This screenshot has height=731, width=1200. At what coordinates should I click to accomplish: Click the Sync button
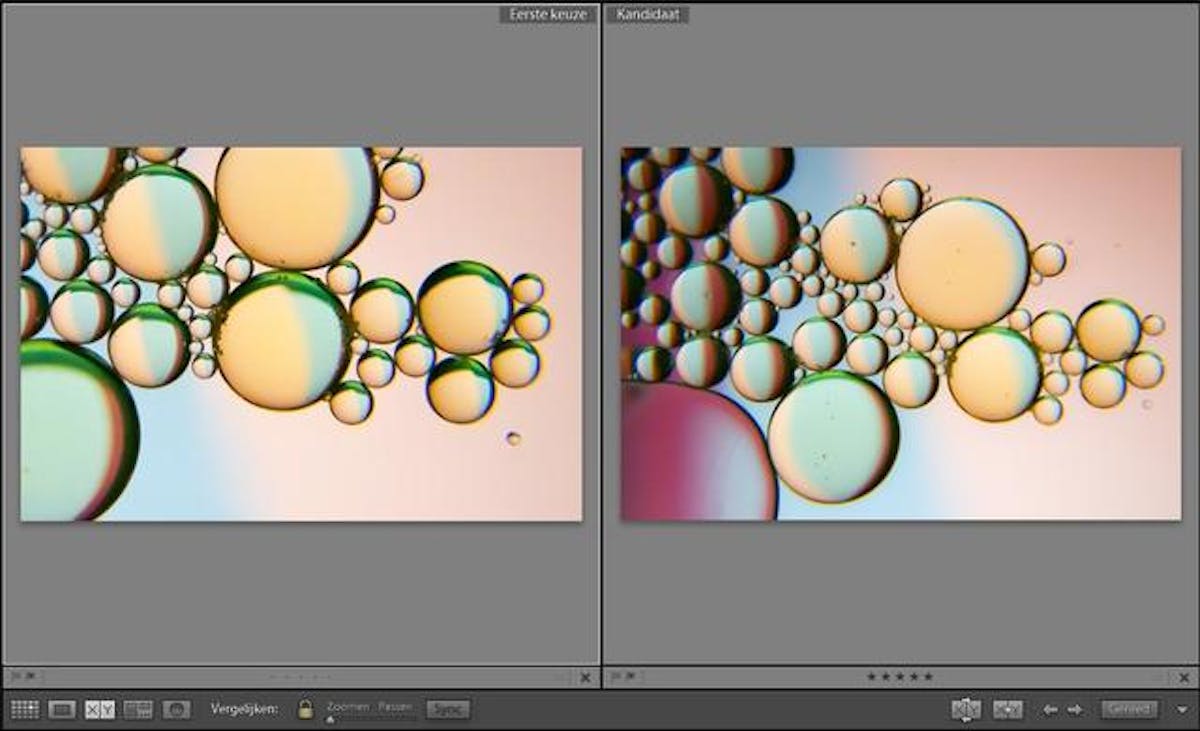click(448, 709)
